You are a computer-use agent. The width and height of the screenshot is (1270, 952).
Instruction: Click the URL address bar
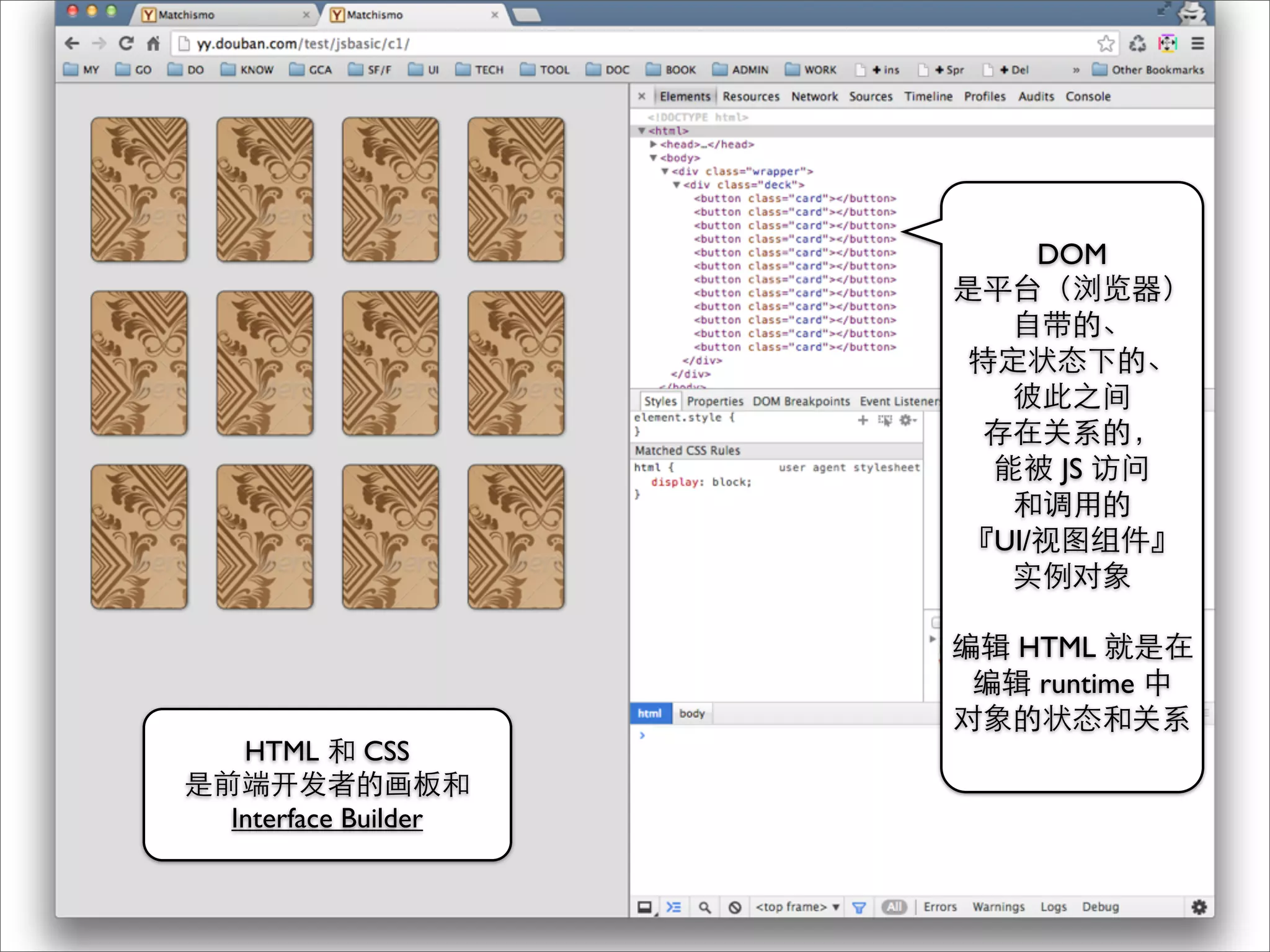pyautogui.click(x=645, y=43)
